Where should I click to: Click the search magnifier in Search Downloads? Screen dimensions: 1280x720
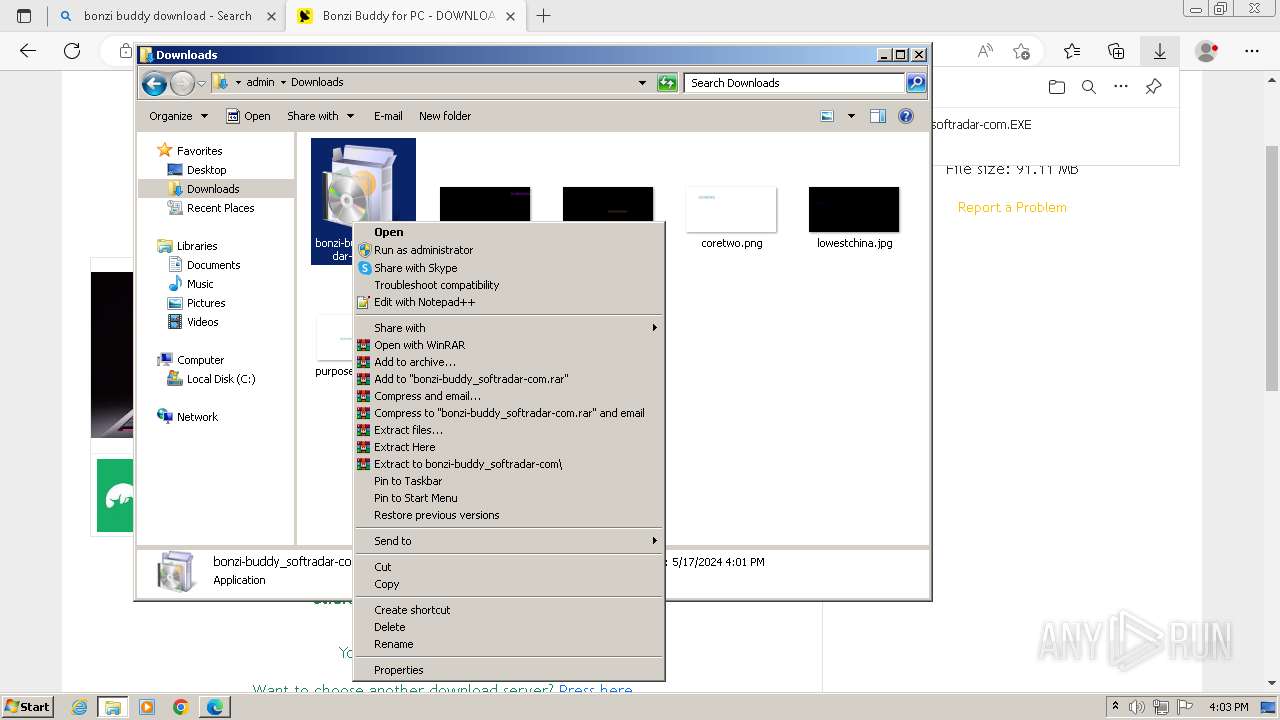(915, 83)
